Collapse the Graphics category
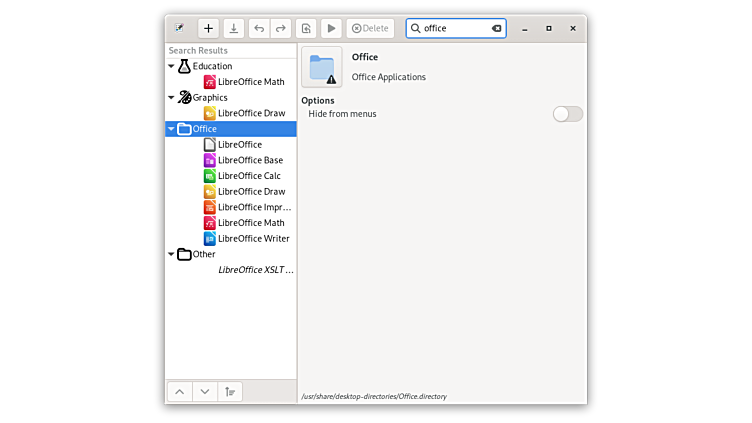 (x=171, y=98)
